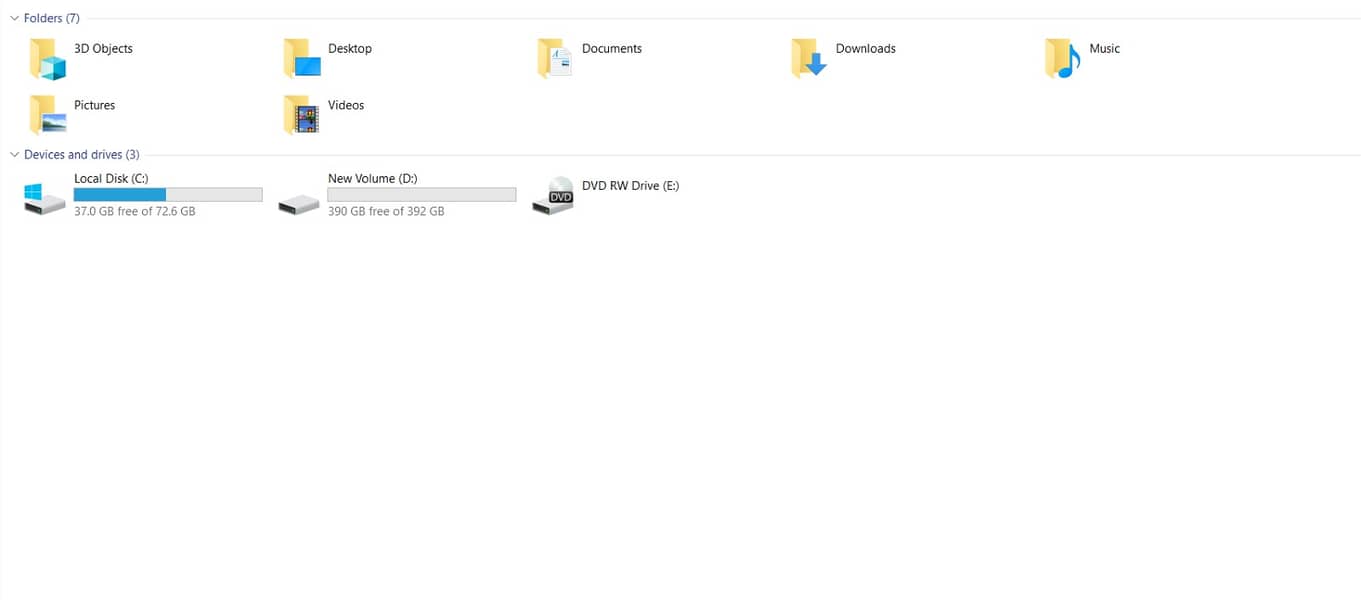This screenshot has height=600, width=1361.
Task: Select the Music folder icon
Action: [1062, 58]
